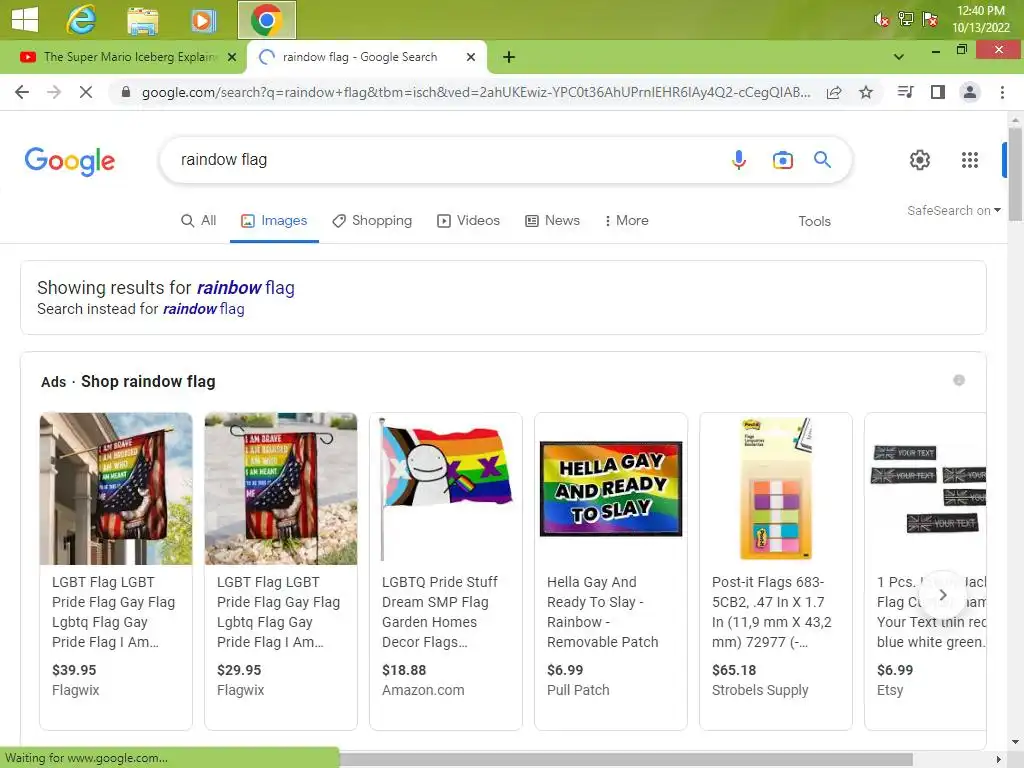Viewport: 1024px width, 768px height.
Task: Launch Internet Explorer from taskbar
Action: (x=81, y=20)
